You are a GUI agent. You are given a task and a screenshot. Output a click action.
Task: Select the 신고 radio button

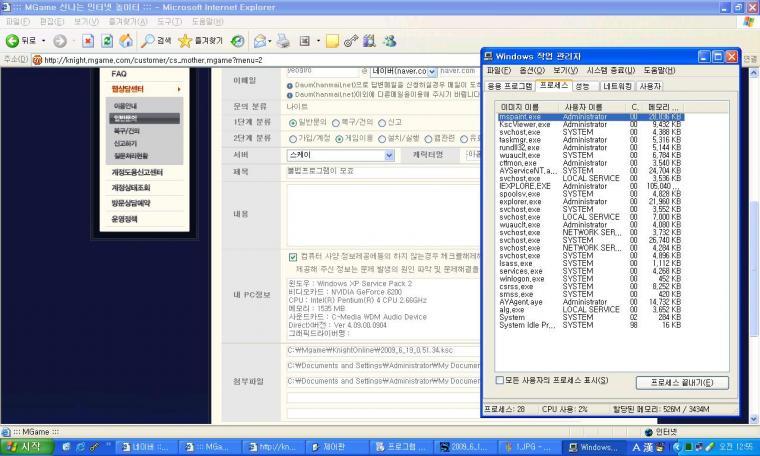click(382, 123)
